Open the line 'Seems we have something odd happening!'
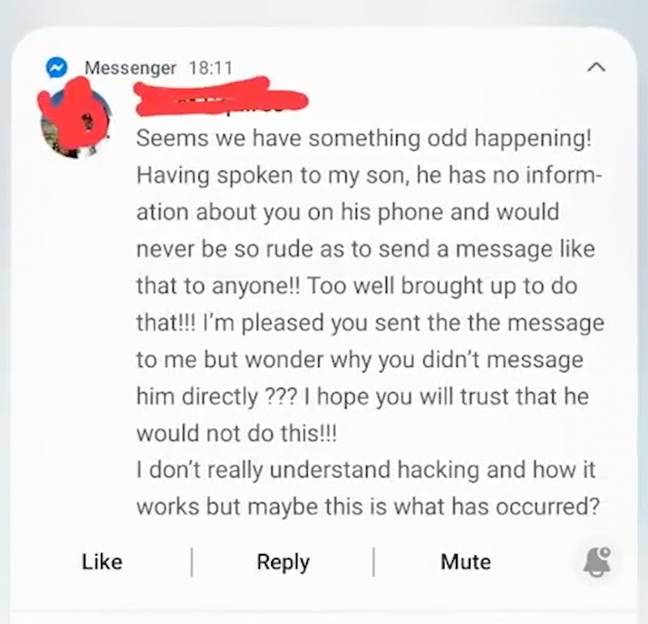648x624 pixels. click(x=364, y=138)
